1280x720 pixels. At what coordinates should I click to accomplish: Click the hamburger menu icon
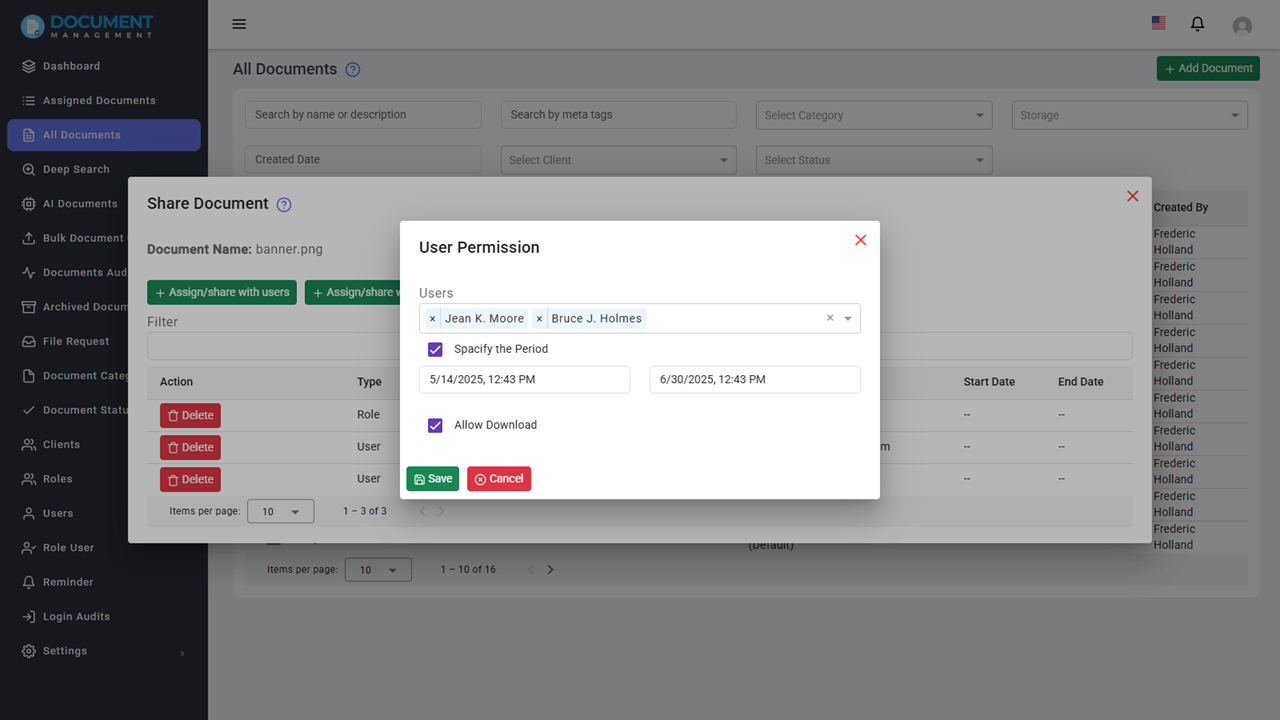click(239, 24)
